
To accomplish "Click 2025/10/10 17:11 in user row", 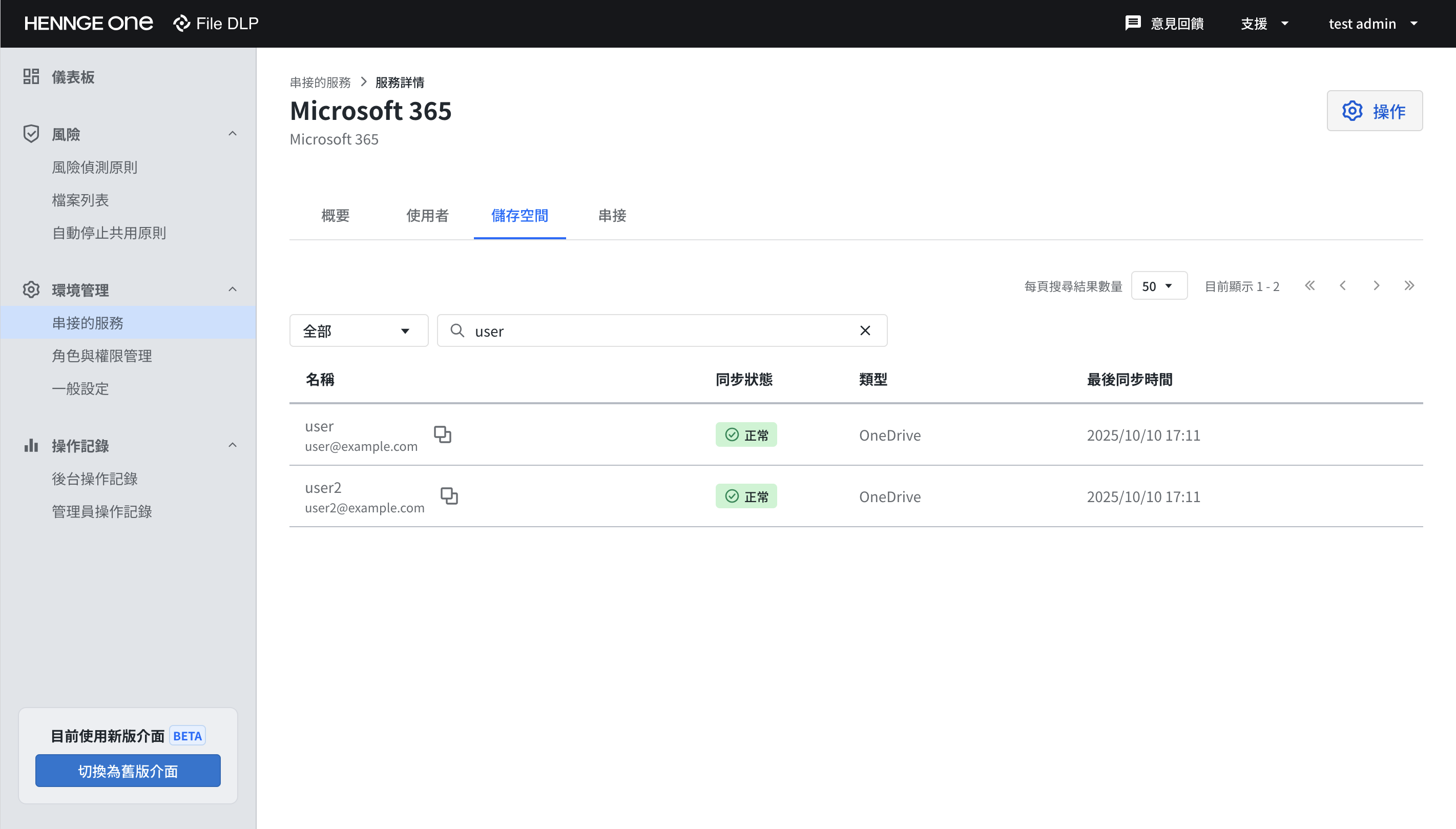I will click(1143, 436).
